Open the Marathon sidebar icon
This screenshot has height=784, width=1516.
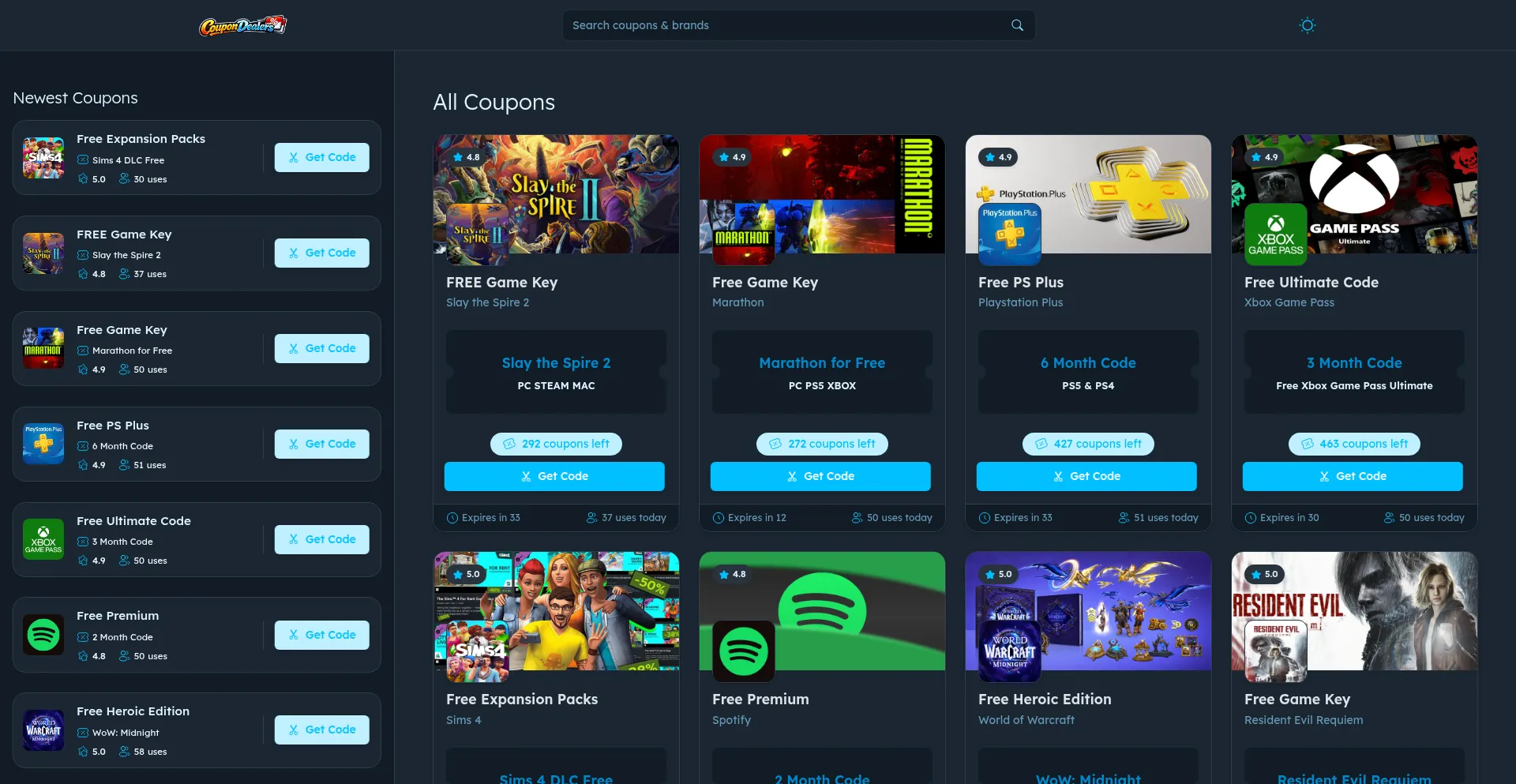(43, 349)
